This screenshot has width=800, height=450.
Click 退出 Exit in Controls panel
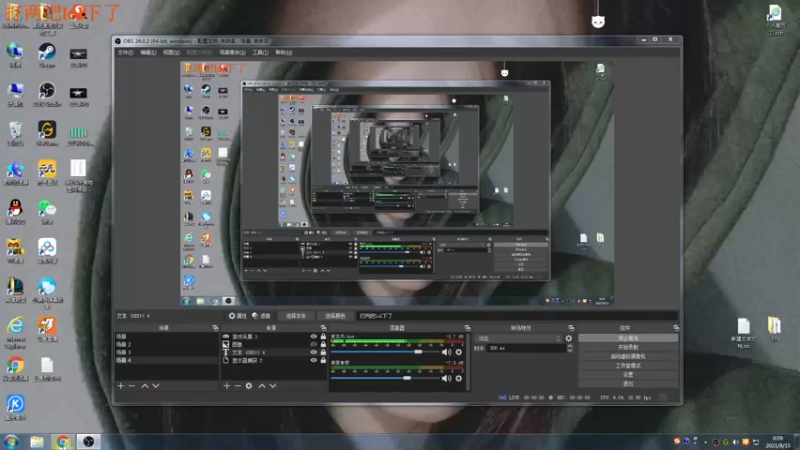pyautogui.click(x=628, y=384)
